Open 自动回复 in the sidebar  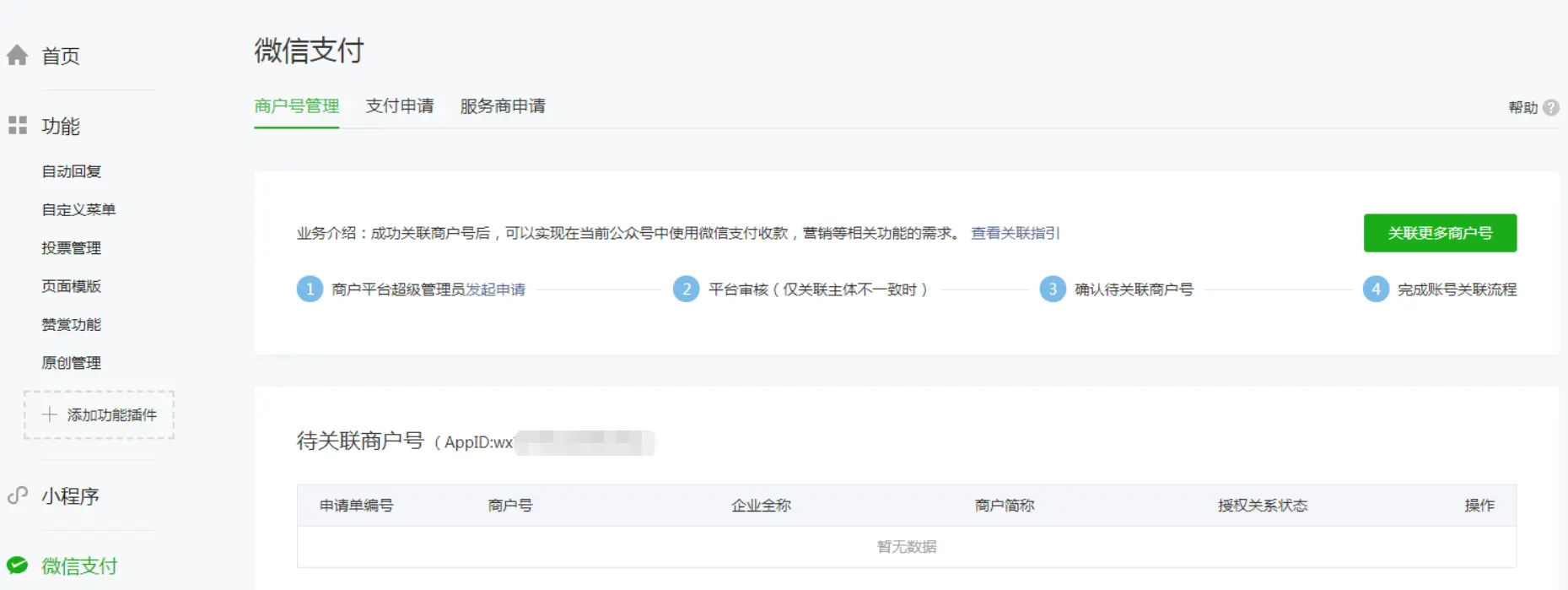pyautogui.click(x=72, y=171)
